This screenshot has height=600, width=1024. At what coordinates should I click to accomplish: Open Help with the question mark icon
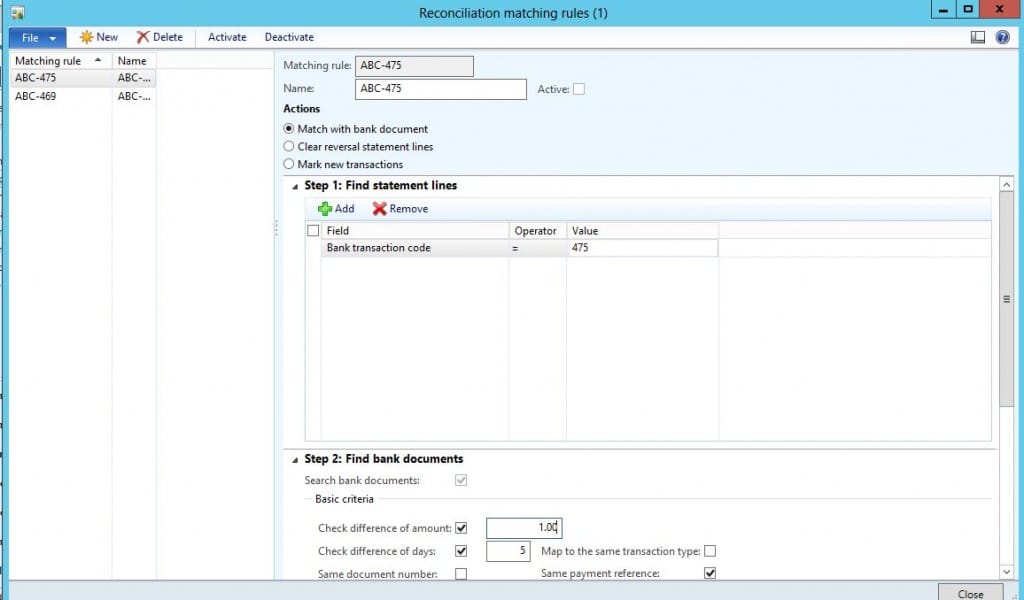pos(1002,37)
